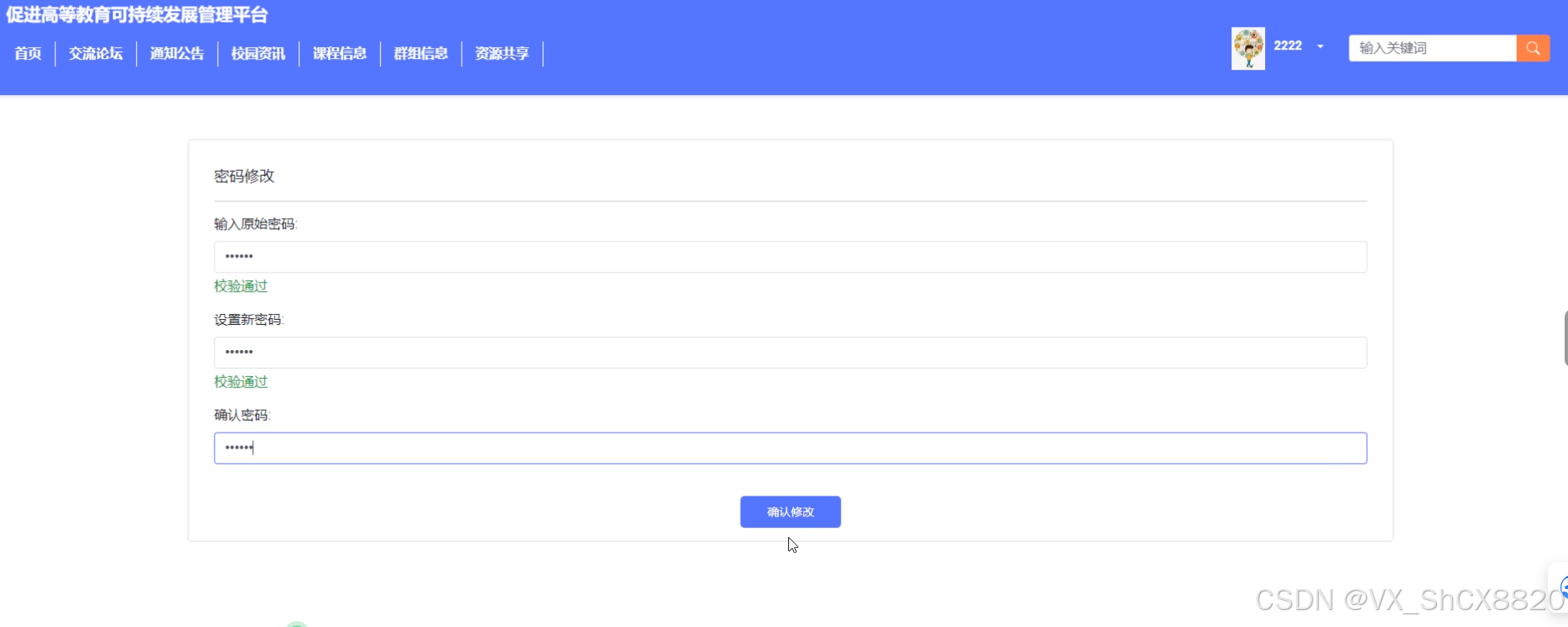Click the gray scrollbar handle on right edge
Screen dimensions: 1568x627
tap(1565, 337)
